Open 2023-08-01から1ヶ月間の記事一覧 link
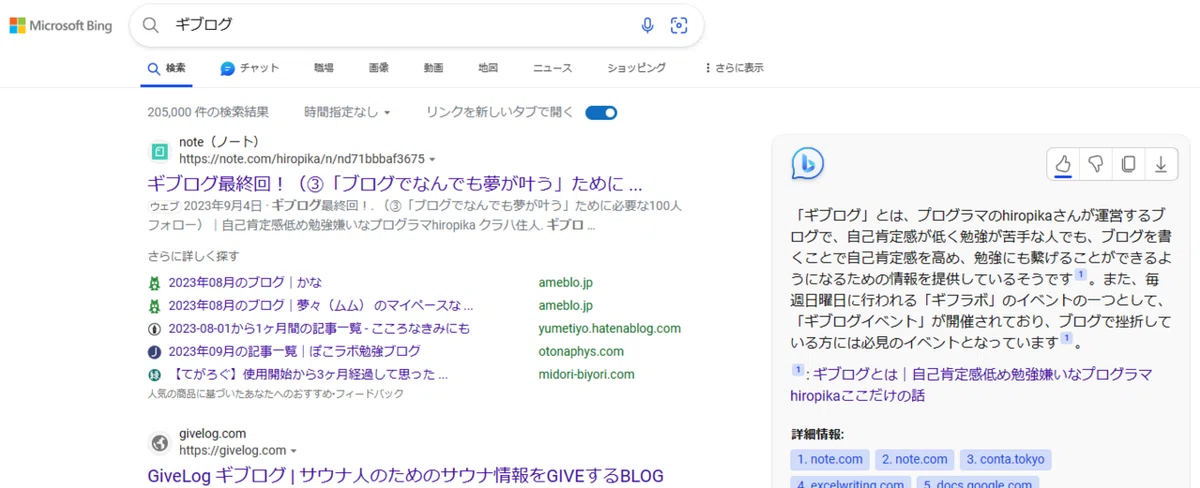 (319, 329)
